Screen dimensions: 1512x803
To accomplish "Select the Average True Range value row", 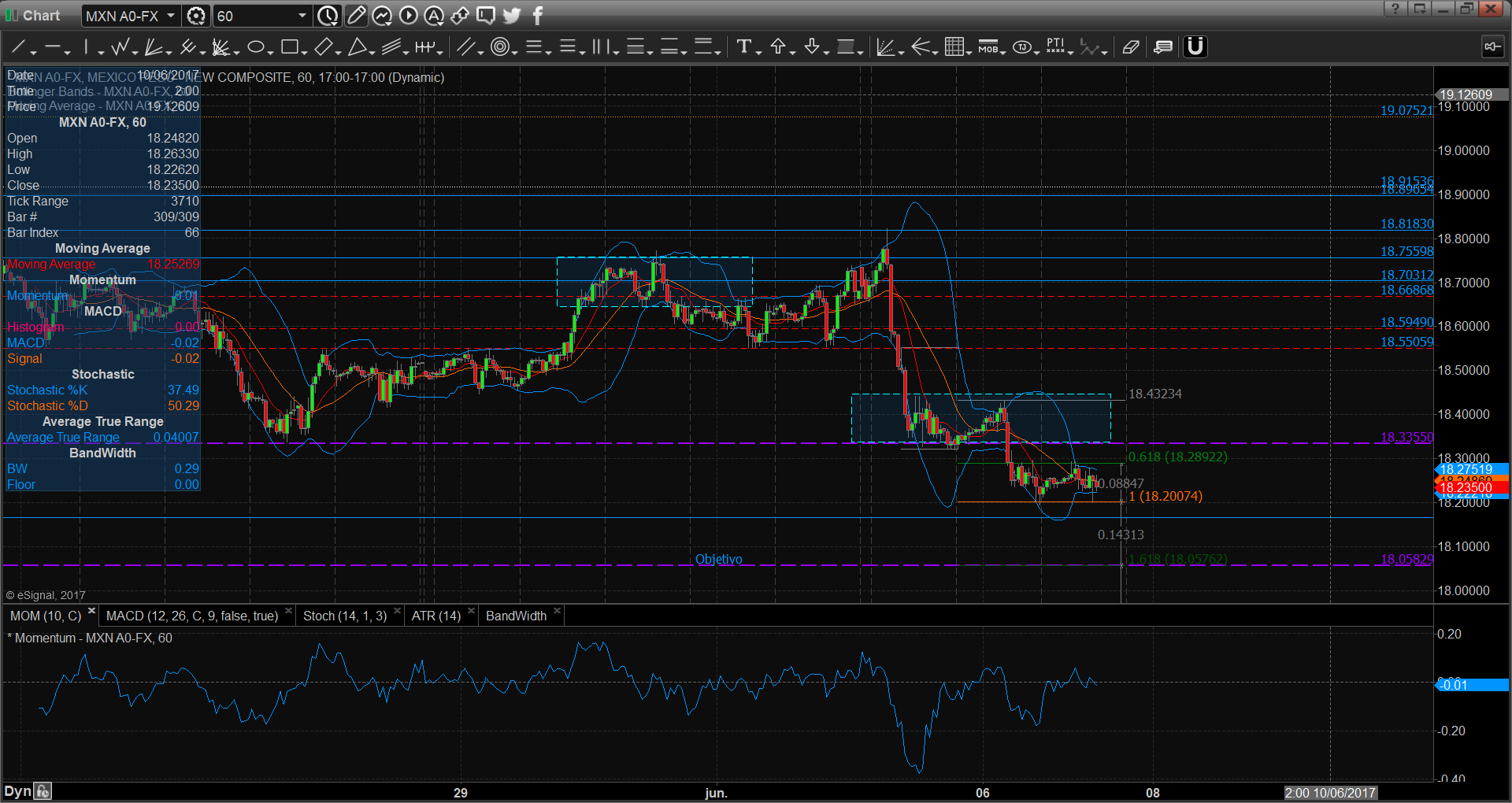I will click(102, 438).
